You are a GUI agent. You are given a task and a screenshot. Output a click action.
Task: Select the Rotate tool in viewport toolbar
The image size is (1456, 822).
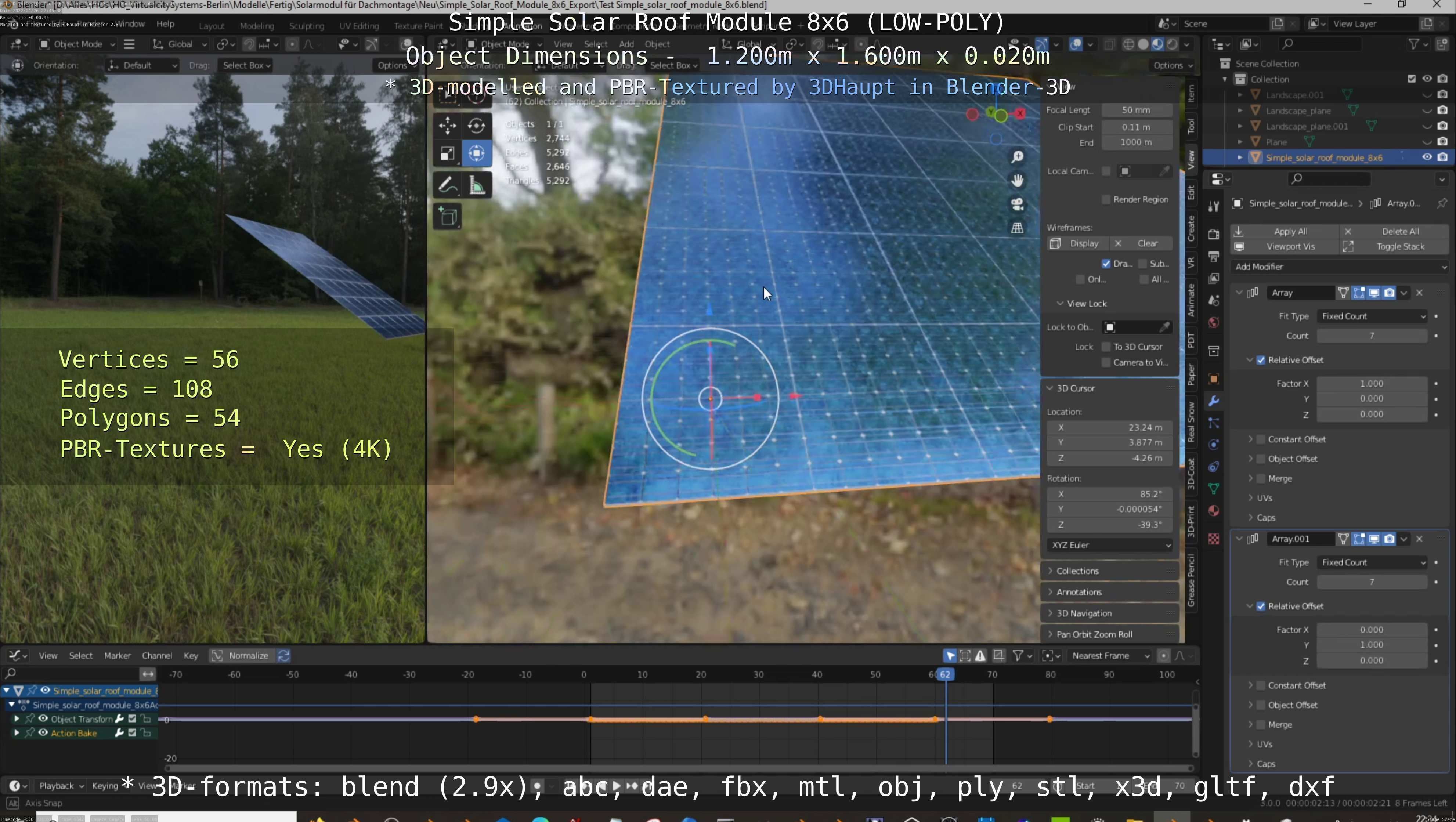click(477, 126)
